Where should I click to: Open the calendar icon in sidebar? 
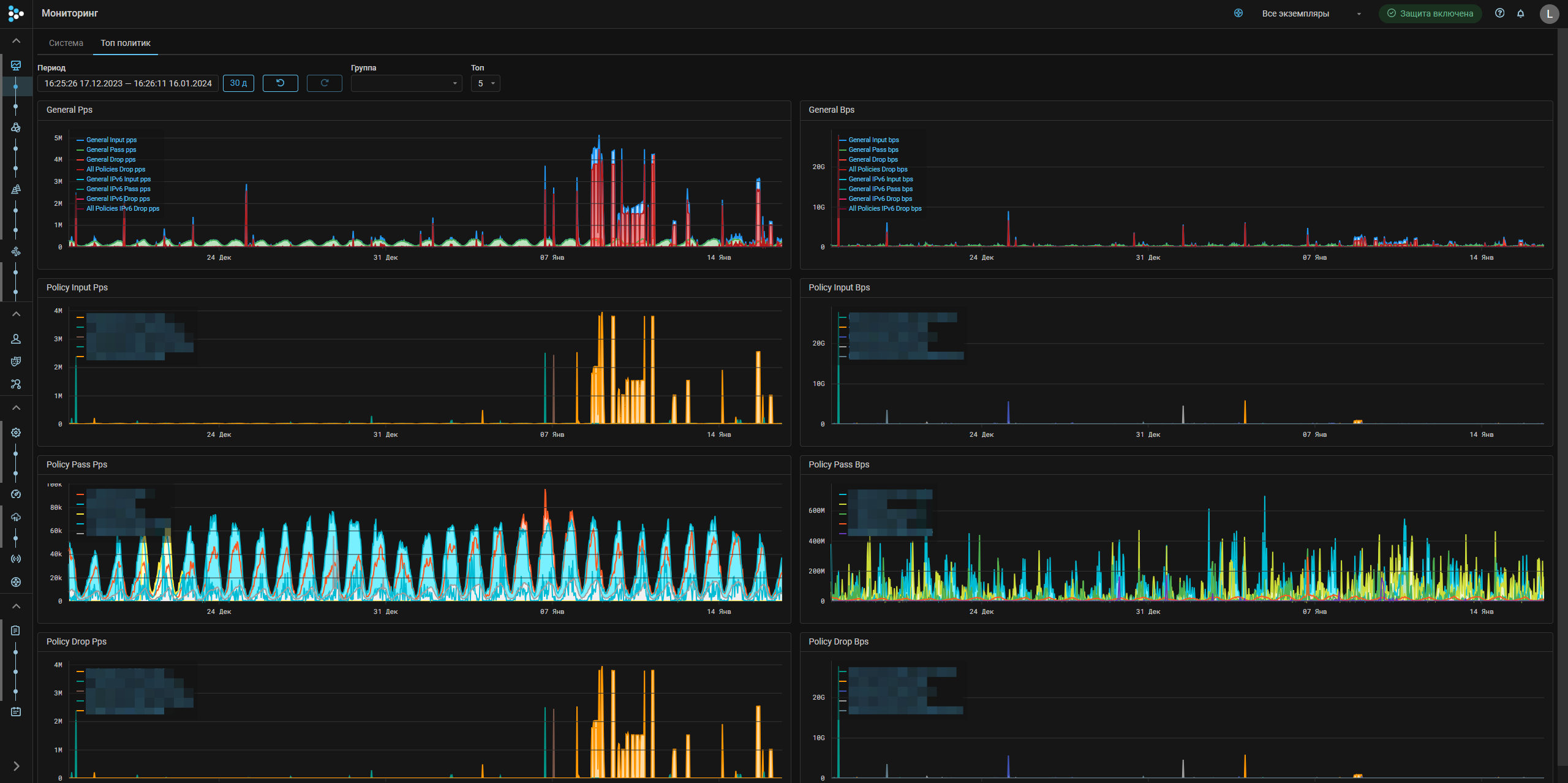pyautogui.click(x=16, y=712)
